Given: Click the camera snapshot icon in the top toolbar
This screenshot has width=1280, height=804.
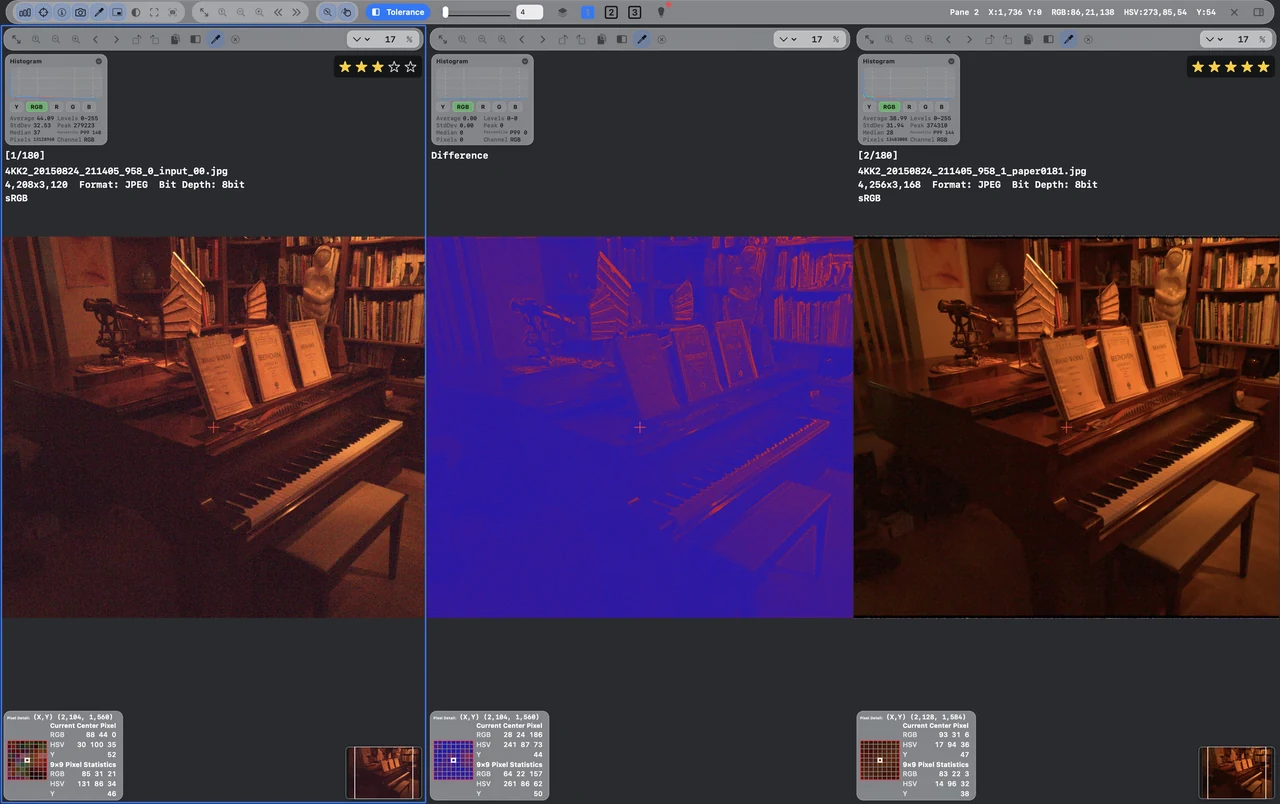Looking at the screenshot, I should (x=80, y=12).
